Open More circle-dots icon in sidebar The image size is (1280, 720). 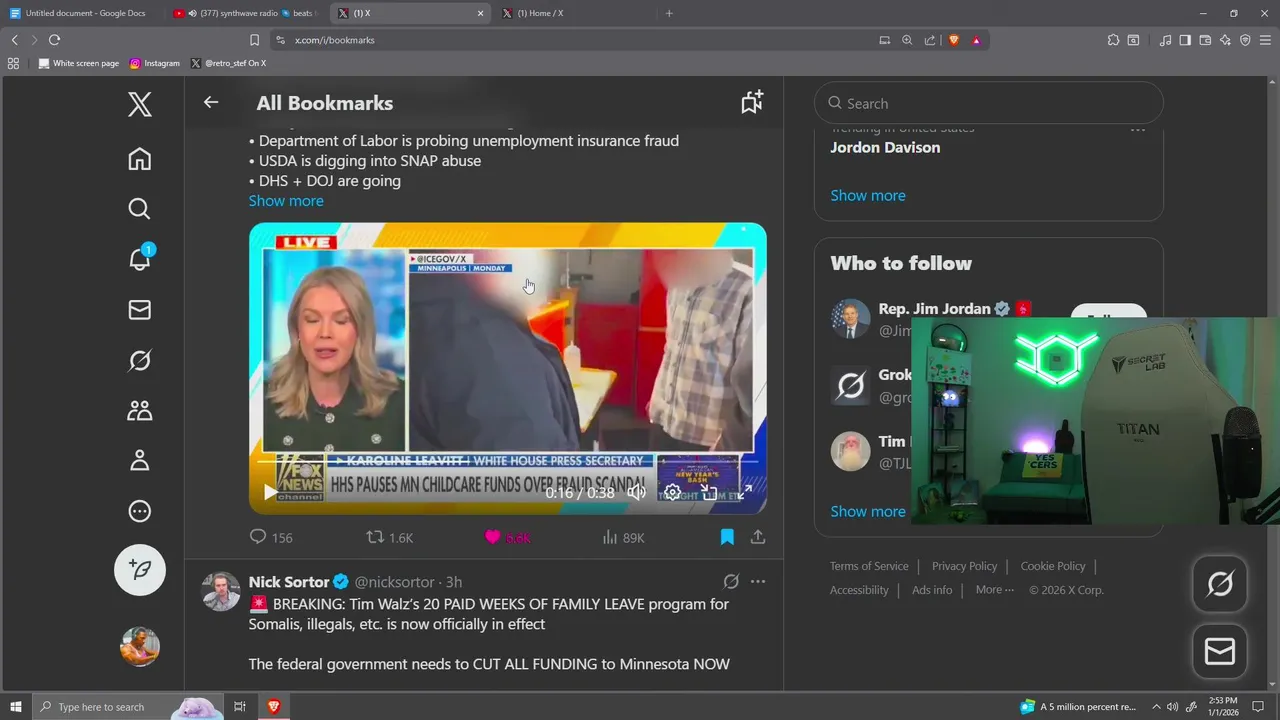point(140,511)
